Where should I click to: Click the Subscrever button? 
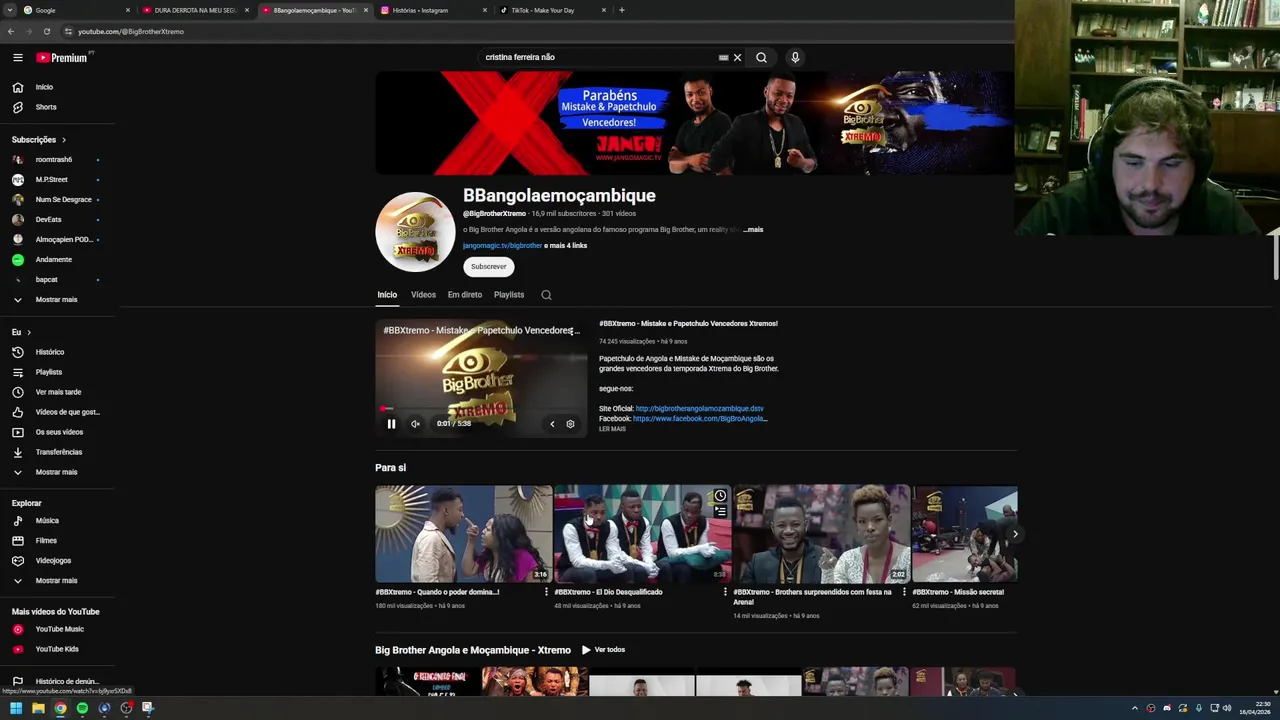pos(489,267)
